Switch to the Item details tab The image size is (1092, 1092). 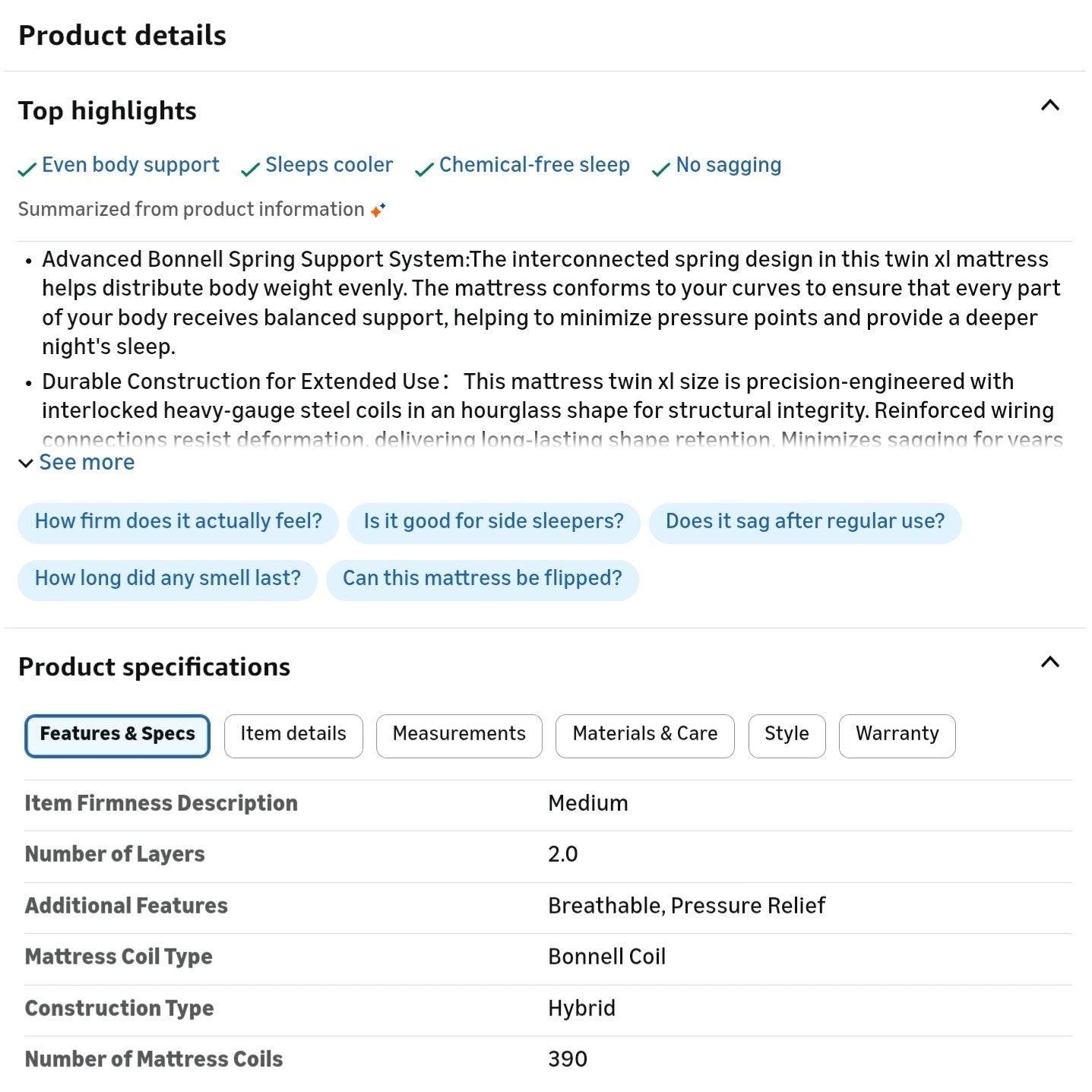tap(293, 734)
